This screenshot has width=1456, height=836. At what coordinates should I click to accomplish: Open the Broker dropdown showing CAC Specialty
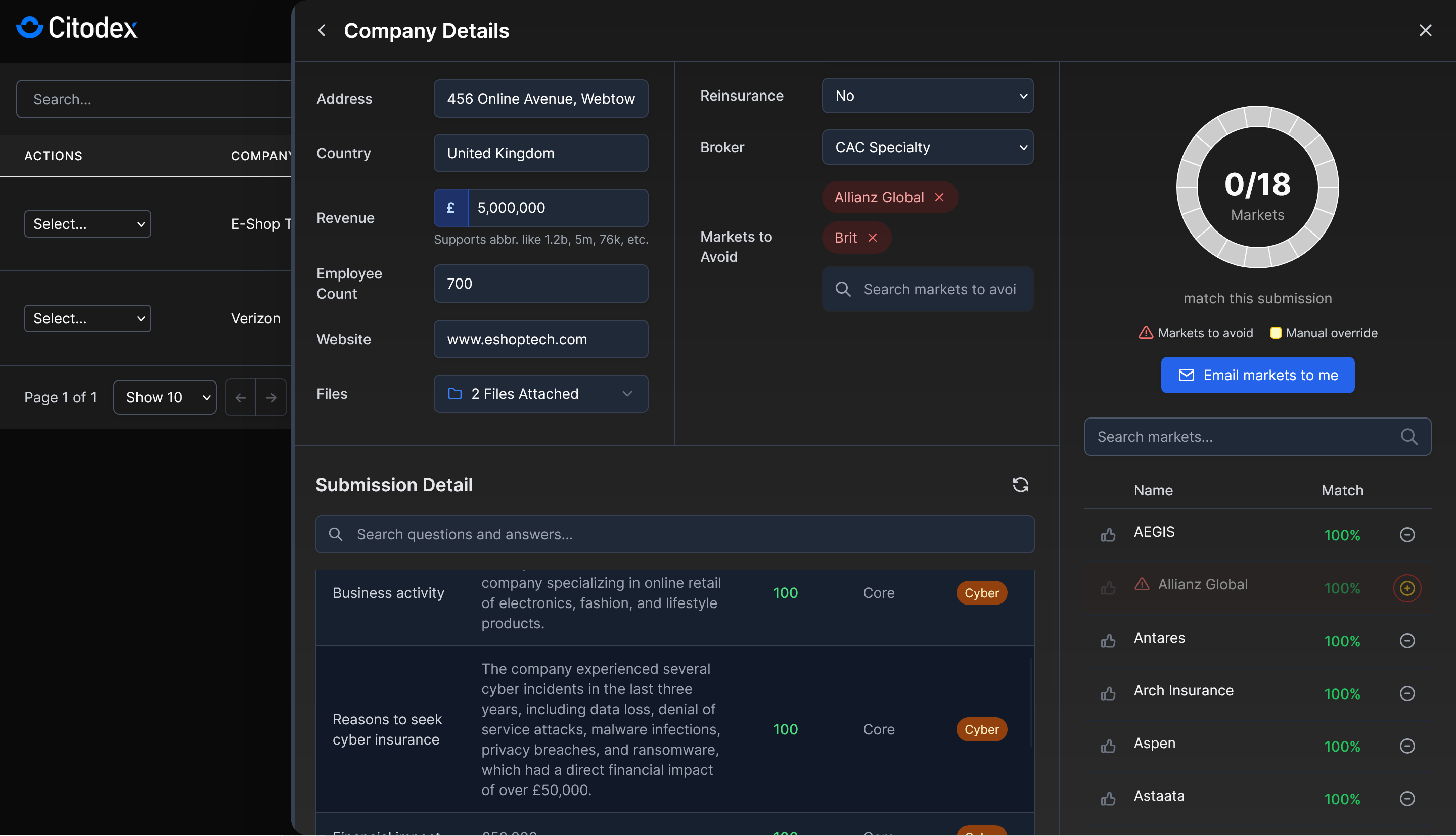tap(927, 148)
